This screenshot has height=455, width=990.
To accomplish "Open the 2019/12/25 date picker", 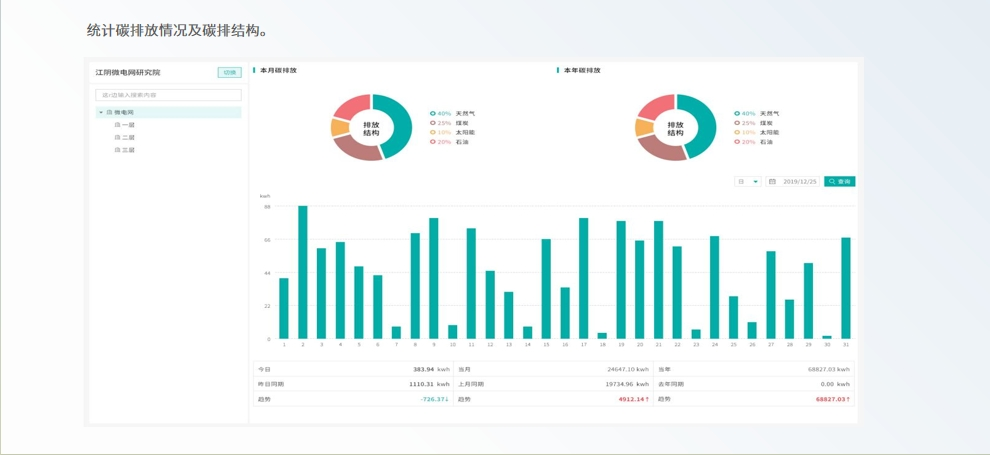I will tap(799, 182).
